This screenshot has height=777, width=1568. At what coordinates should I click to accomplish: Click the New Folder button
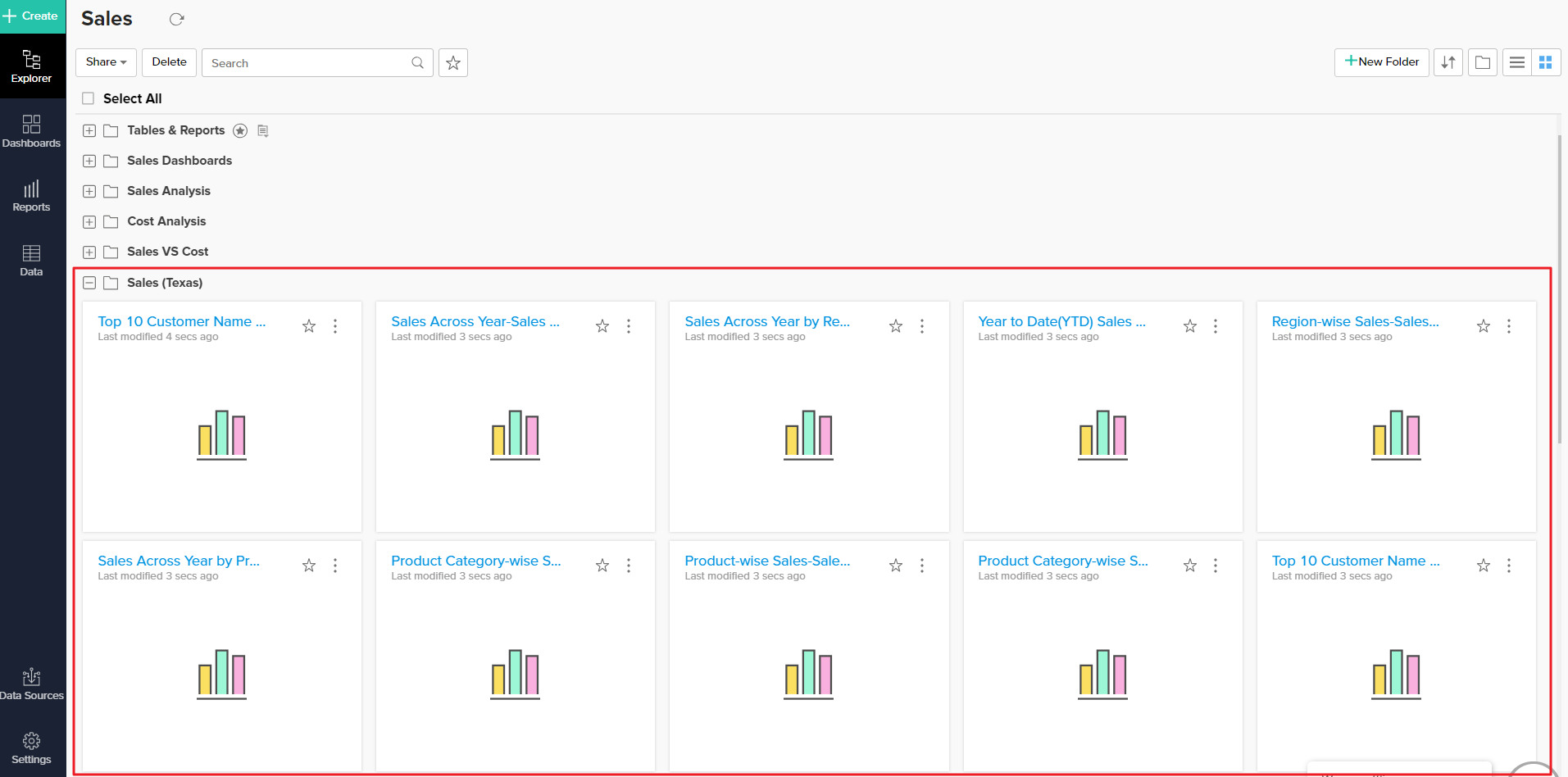1381,62
